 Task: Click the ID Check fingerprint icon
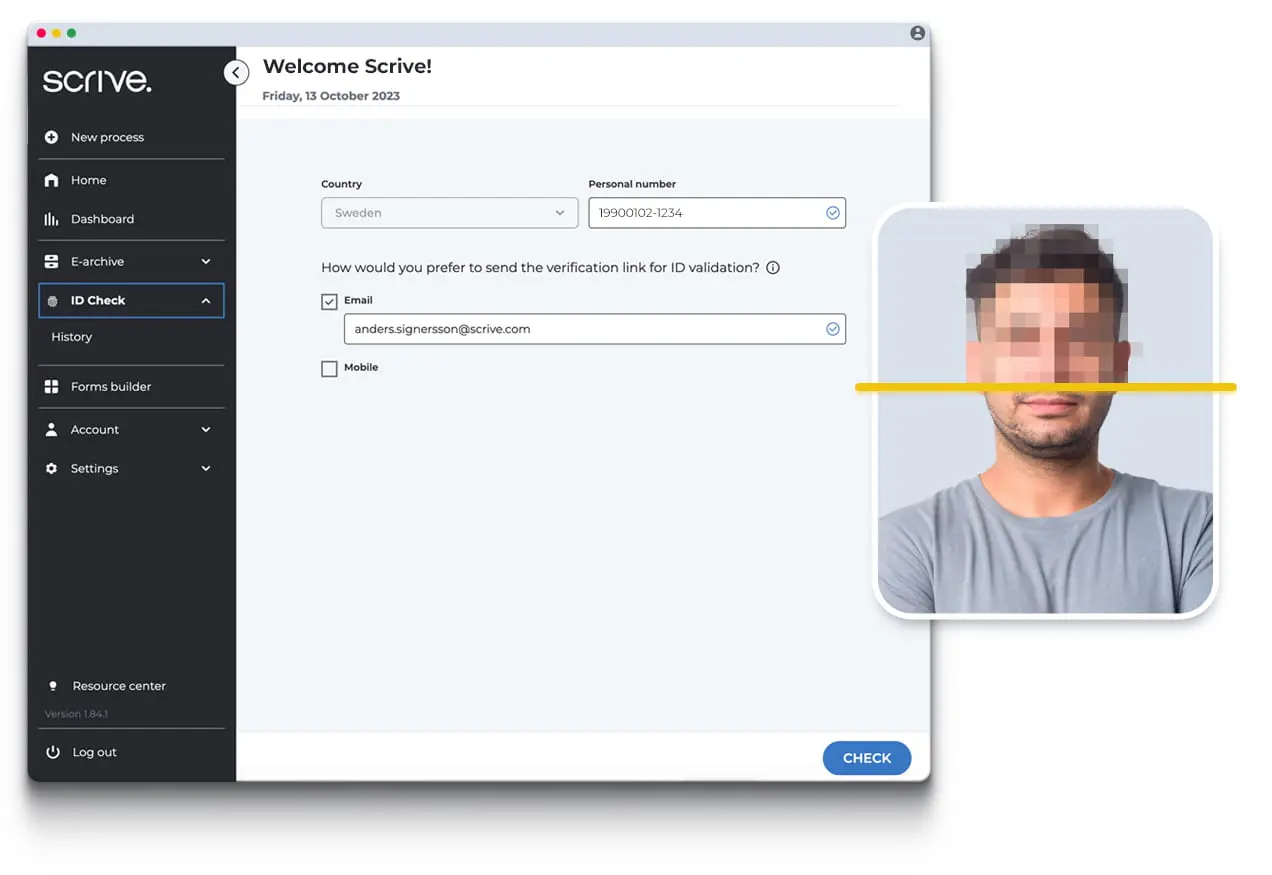pos(52,301)
